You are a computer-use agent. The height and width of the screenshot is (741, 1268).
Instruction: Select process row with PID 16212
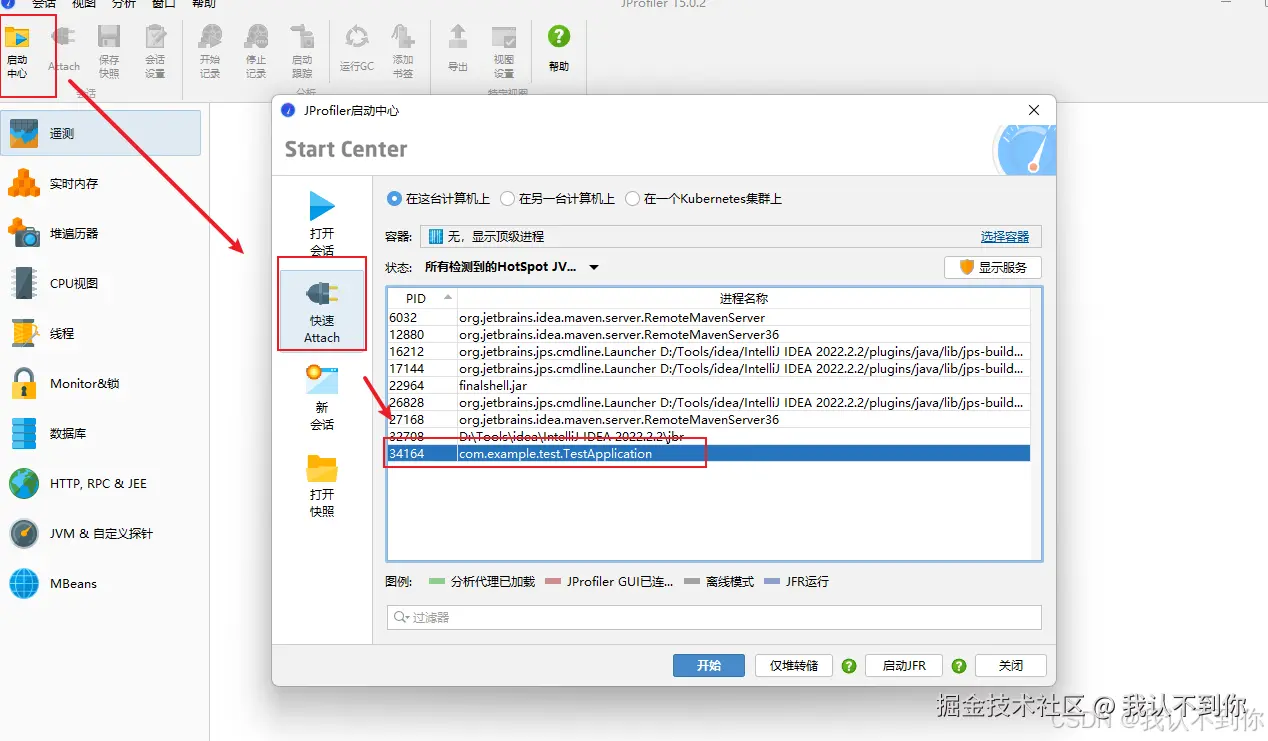[x=709, y=351]
